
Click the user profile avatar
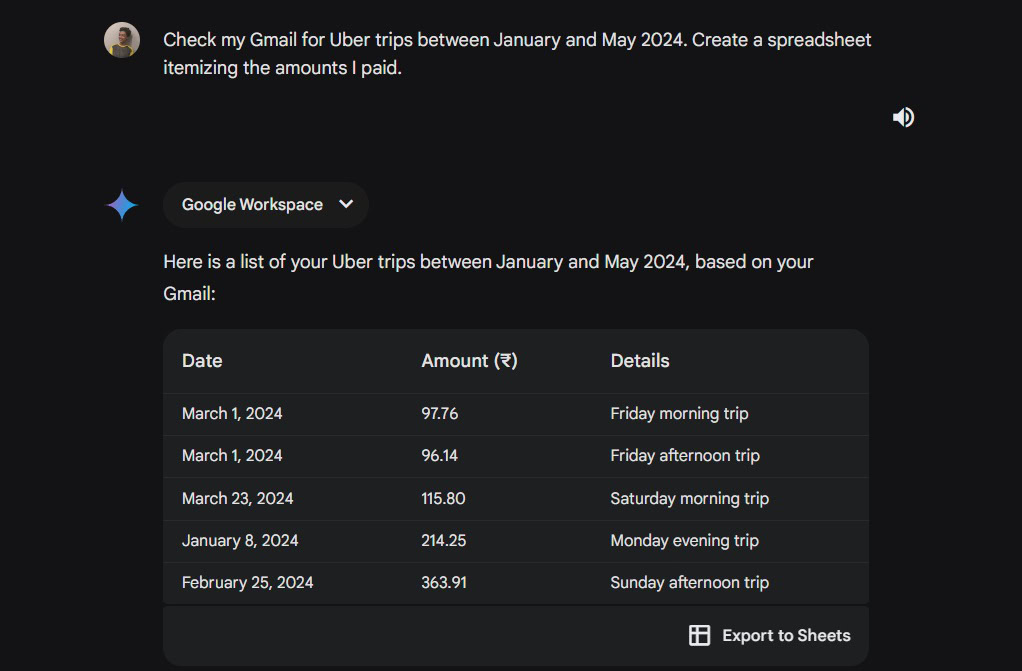pyautogui.click(x=122, y=40)
